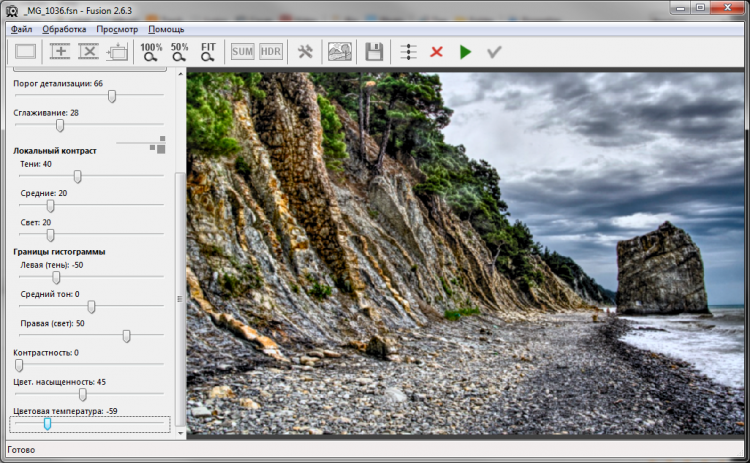
Task: Click the Порог детализации slider handle
Action: coord(112,97)
